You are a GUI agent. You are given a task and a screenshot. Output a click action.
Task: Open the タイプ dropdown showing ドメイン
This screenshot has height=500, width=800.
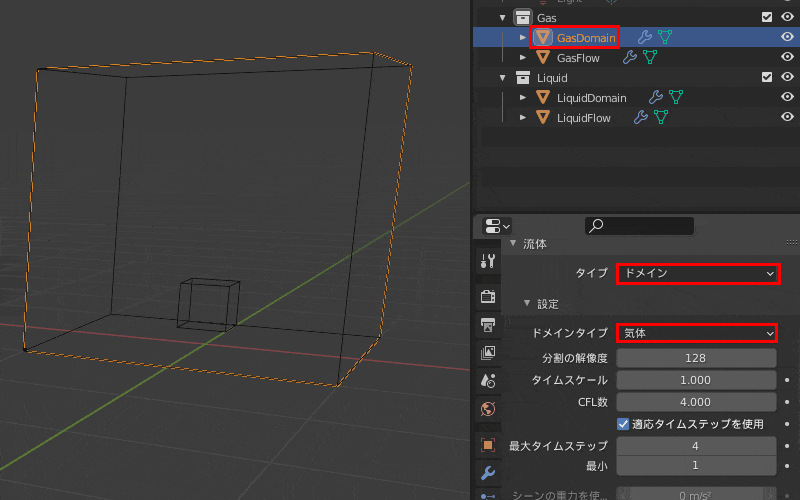click(697, 273)
